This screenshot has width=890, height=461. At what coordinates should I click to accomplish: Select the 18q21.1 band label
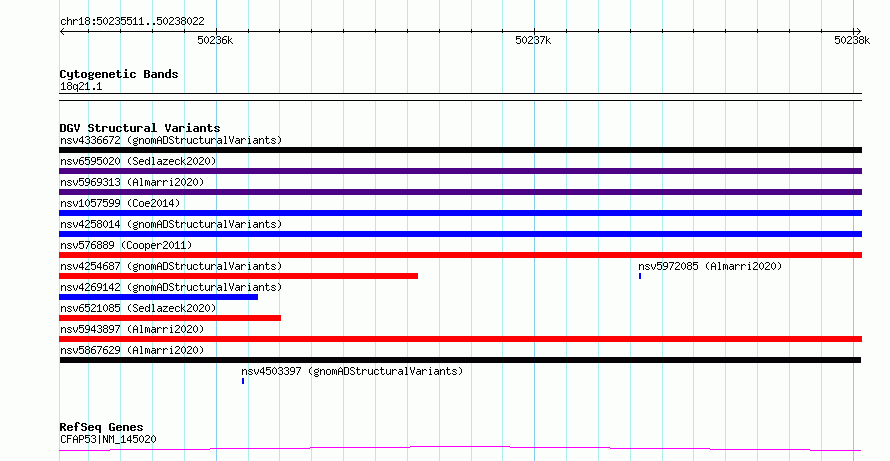click(81, 87)
